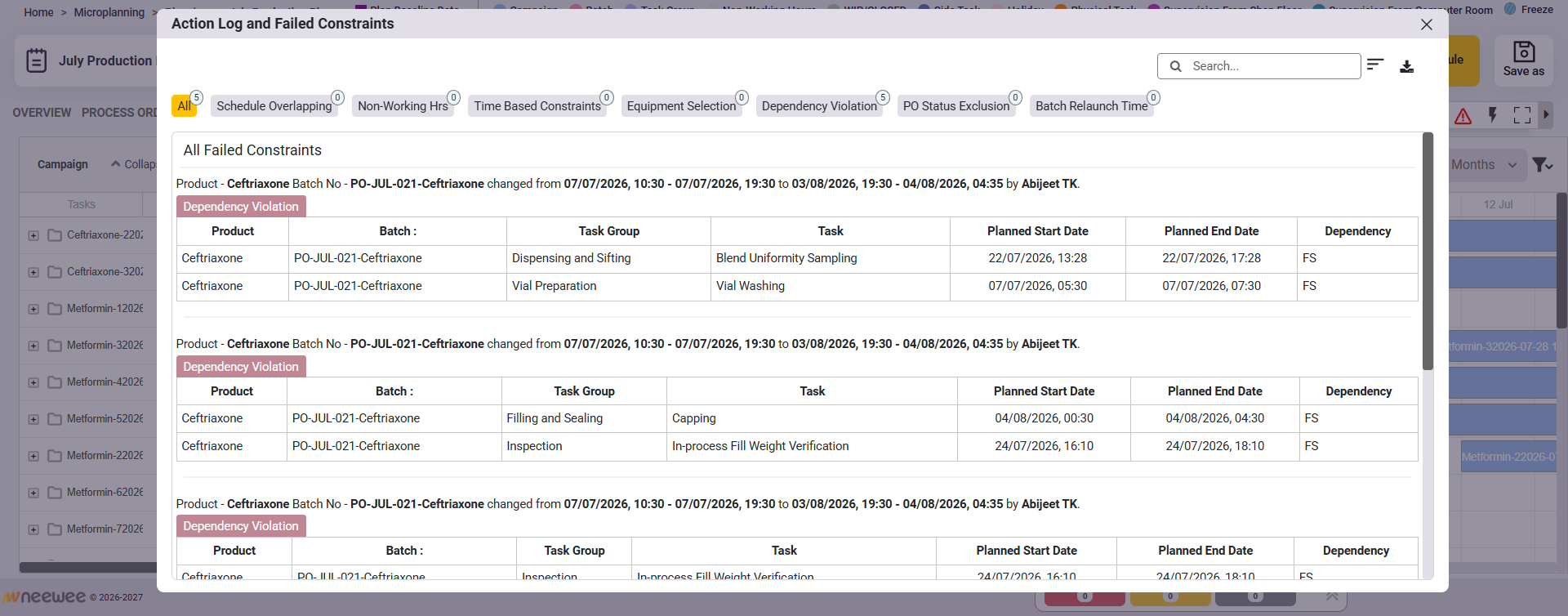Click the lightning bolt icon
Image resolution: width=1568 pixels, height=616 pixels.
coord(1492,115)
